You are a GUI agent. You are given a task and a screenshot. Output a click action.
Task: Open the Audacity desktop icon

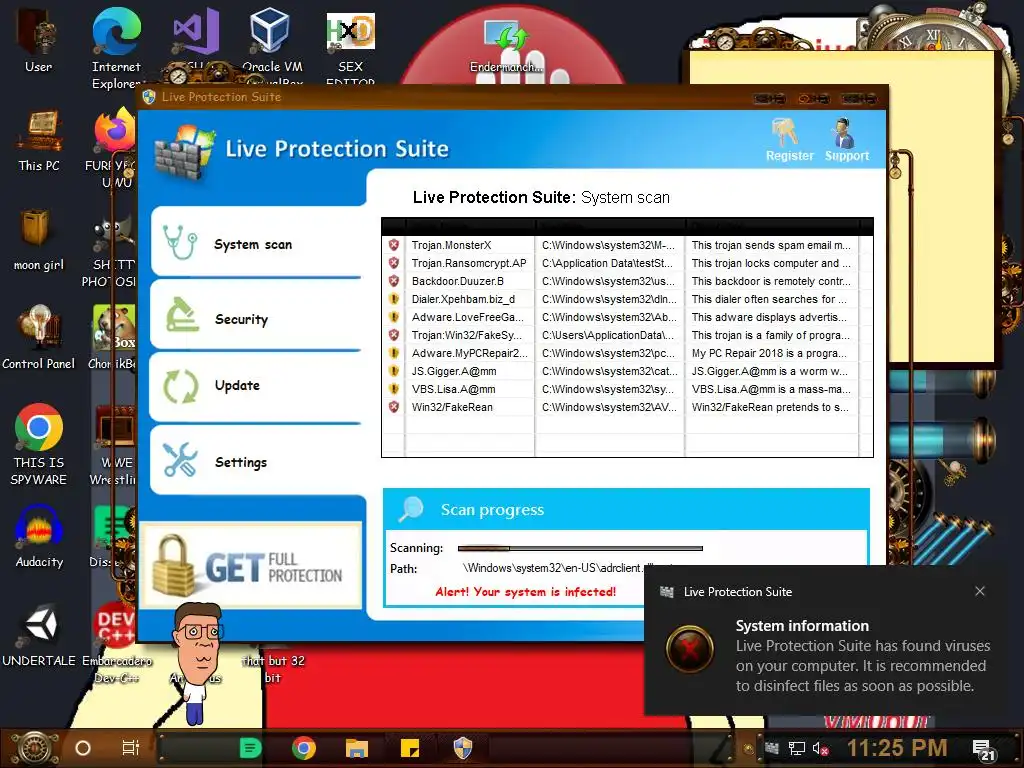point(39,537)
